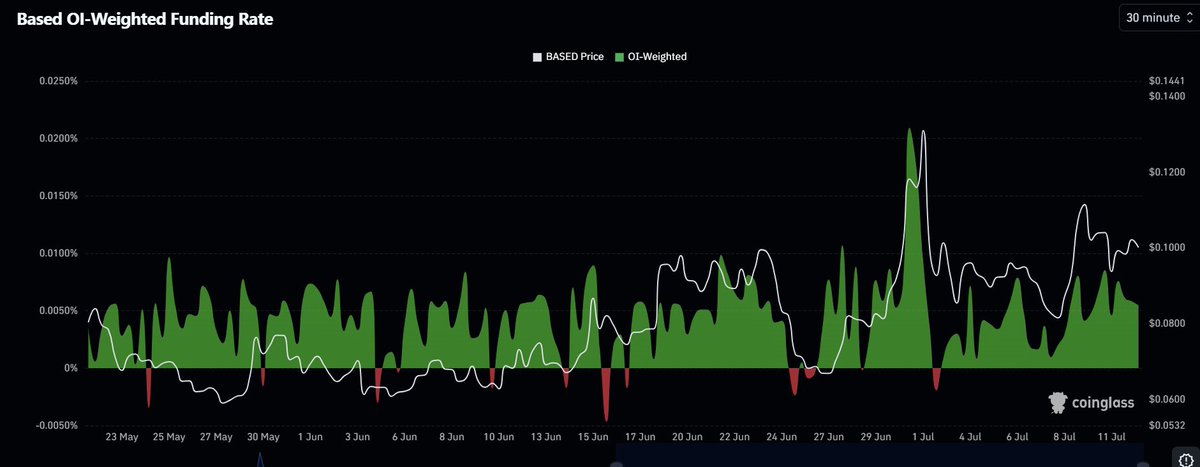Click the 11 Jul date label
1200x467 pixels.
(1111, 437)
